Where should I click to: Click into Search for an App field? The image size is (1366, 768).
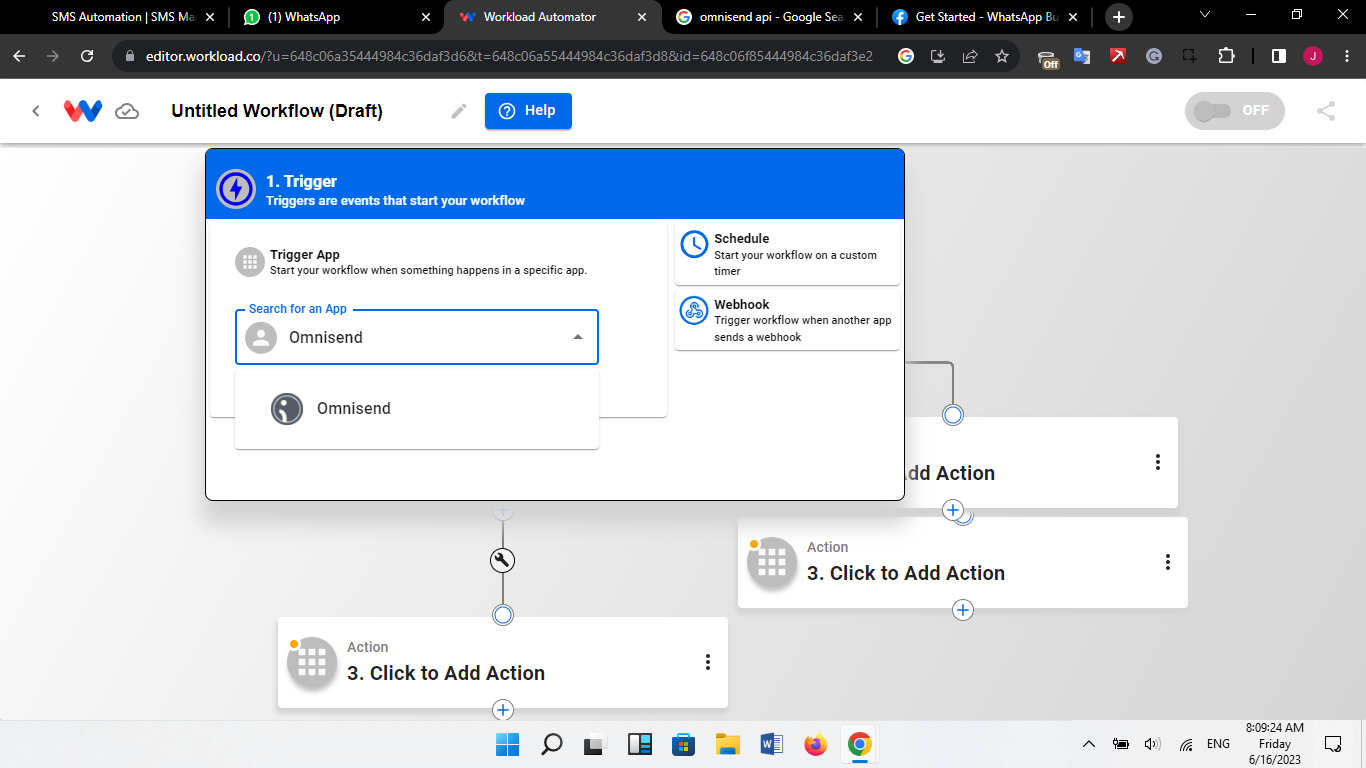click(x=417, y=337)
